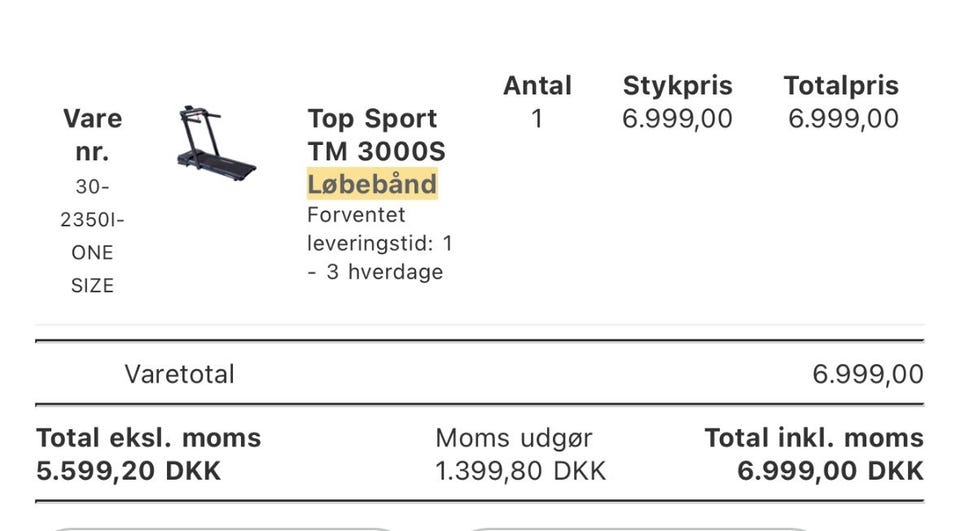
Task: Click the Total eksl. moms label
Action: coord(148,438)
